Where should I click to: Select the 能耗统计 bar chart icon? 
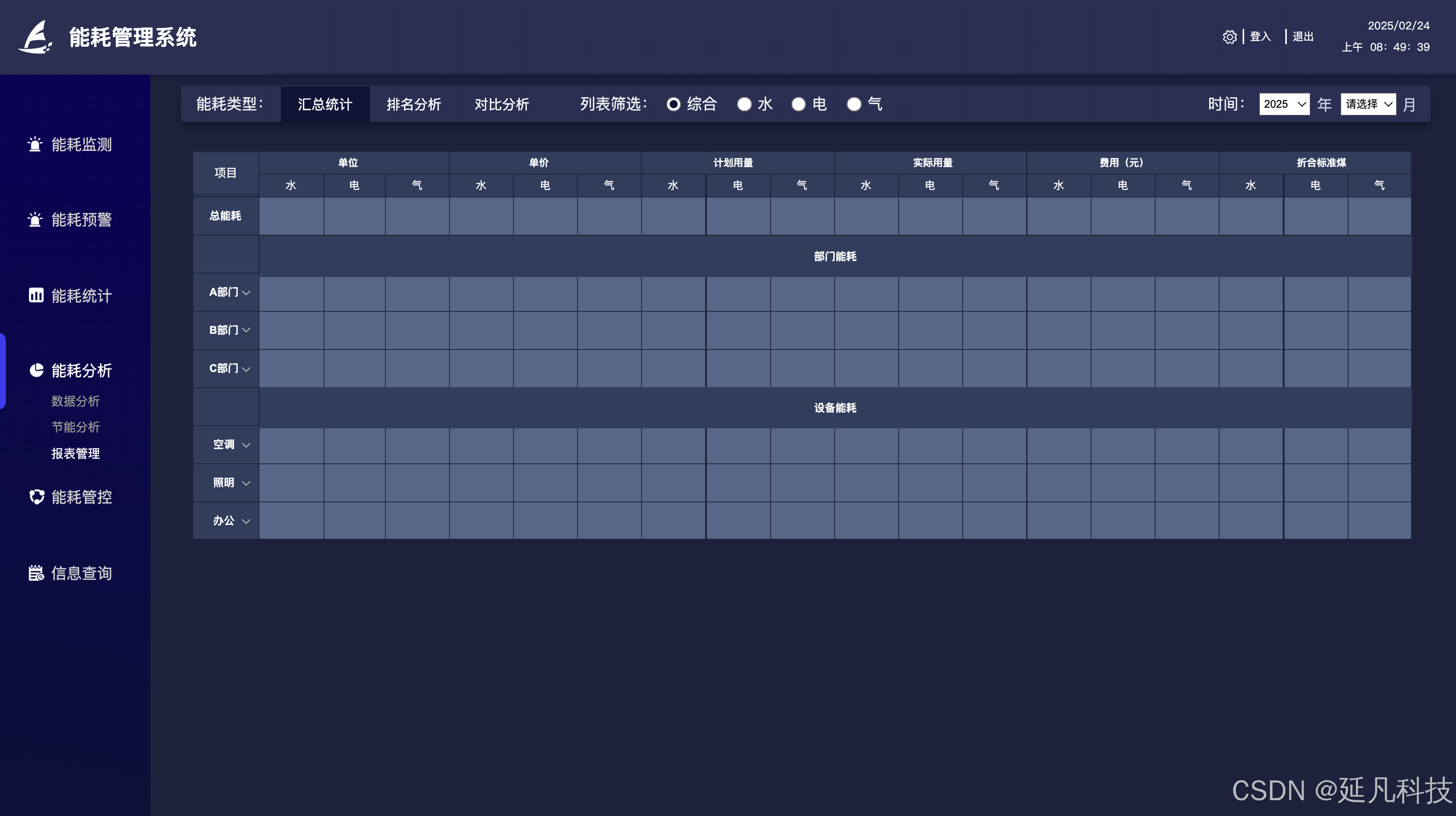[36, 295]
